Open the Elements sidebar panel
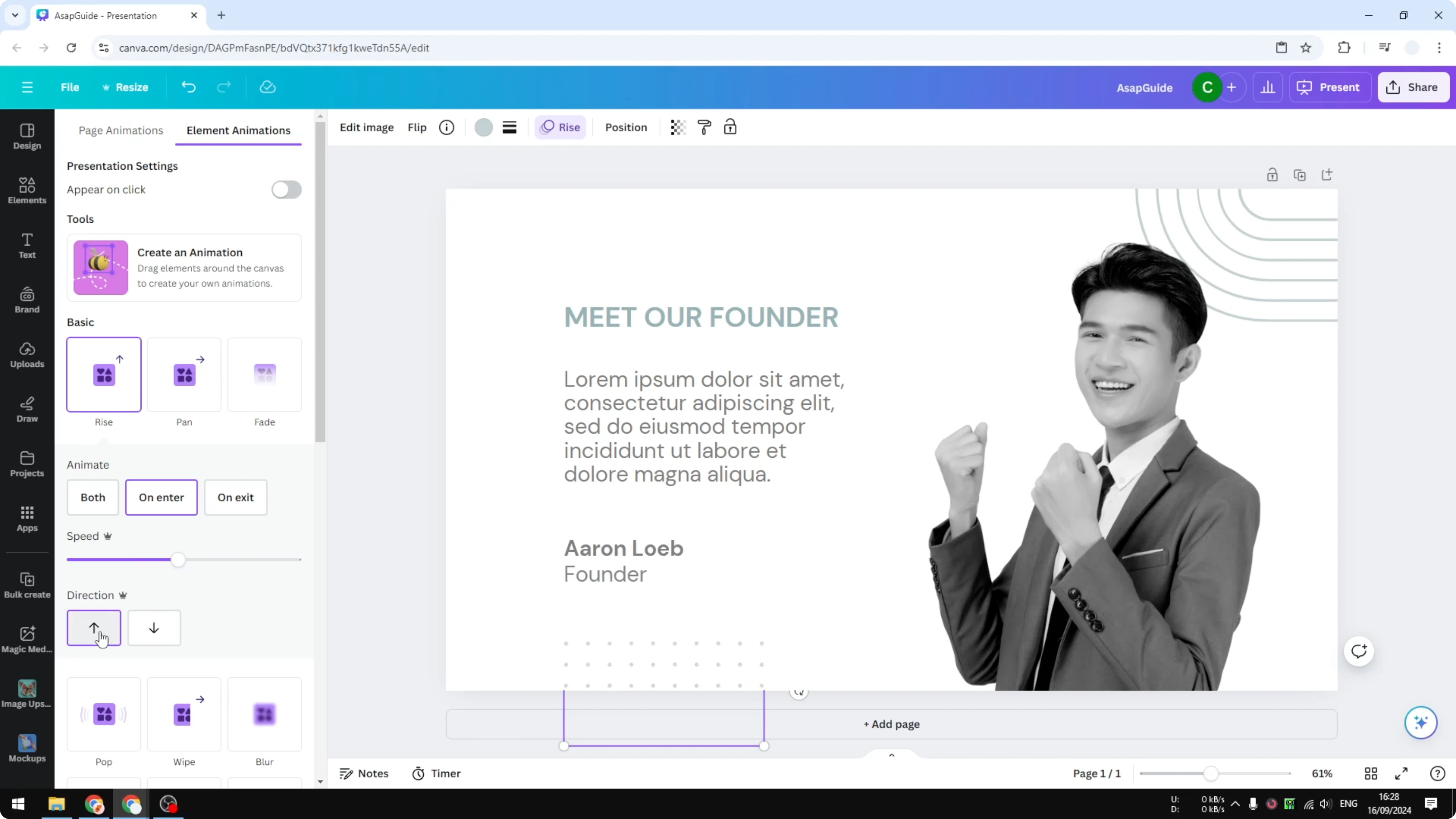The height and width of the screenshot is (819, 1456). tap(27, 191)
